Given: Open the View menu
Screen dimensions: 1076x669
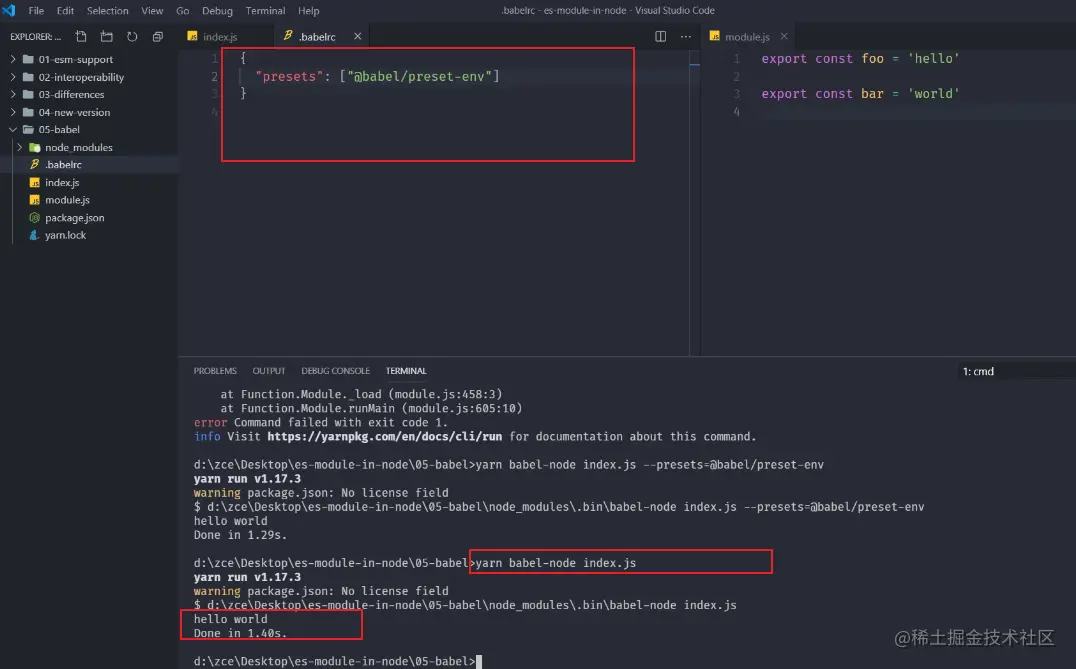Looking at the screenshot, I should click(152, 10).
